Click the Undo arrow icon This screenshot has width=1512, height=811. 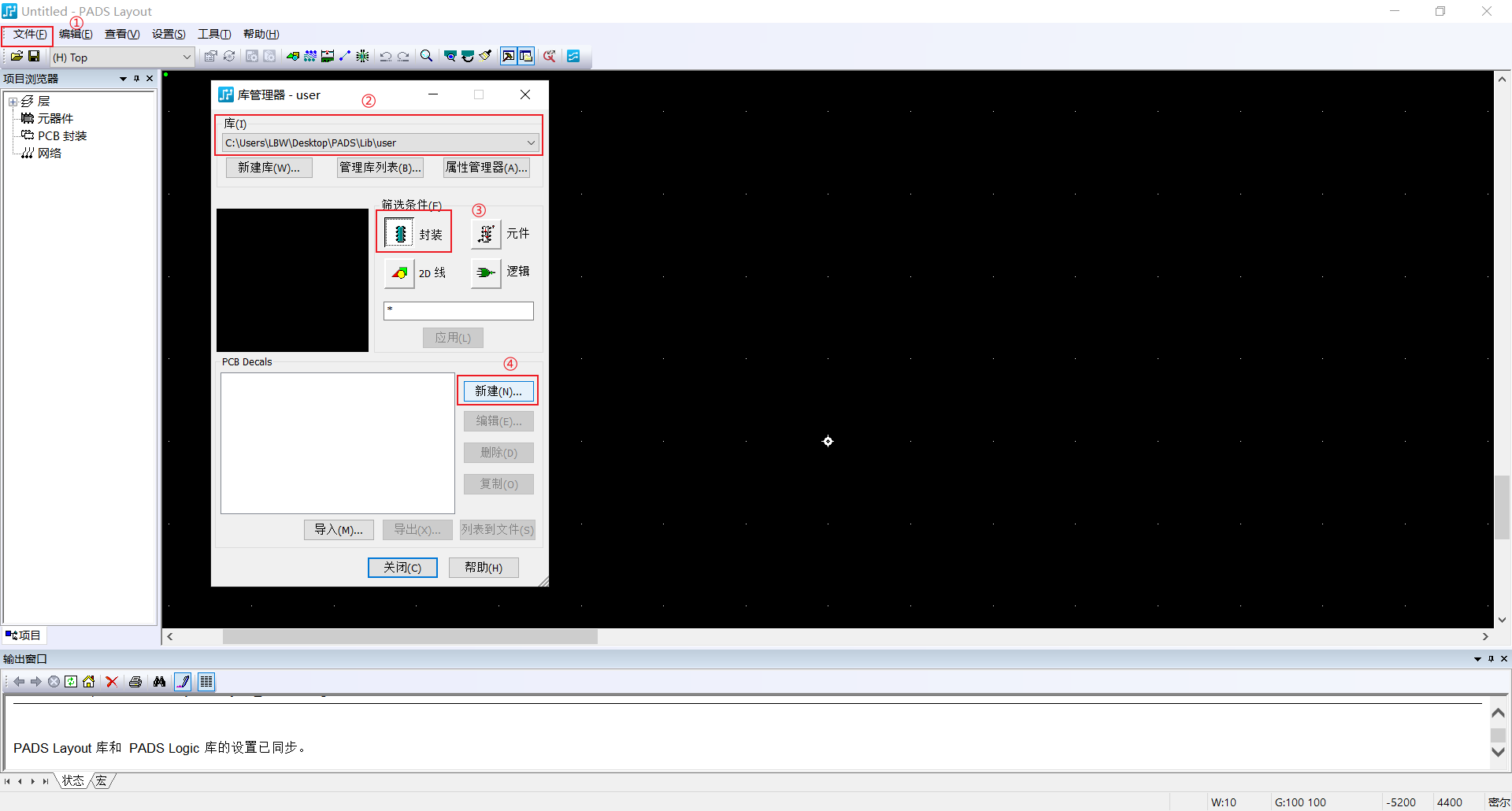pos(386,56)
